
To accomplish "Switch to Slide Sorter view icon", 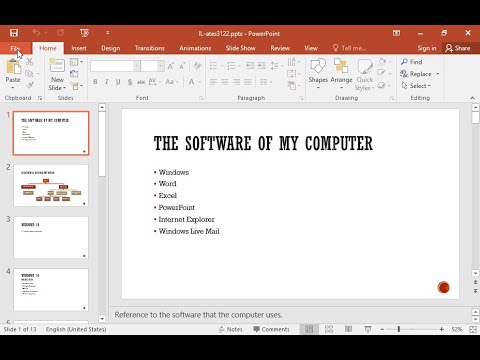I will (329, 329).
